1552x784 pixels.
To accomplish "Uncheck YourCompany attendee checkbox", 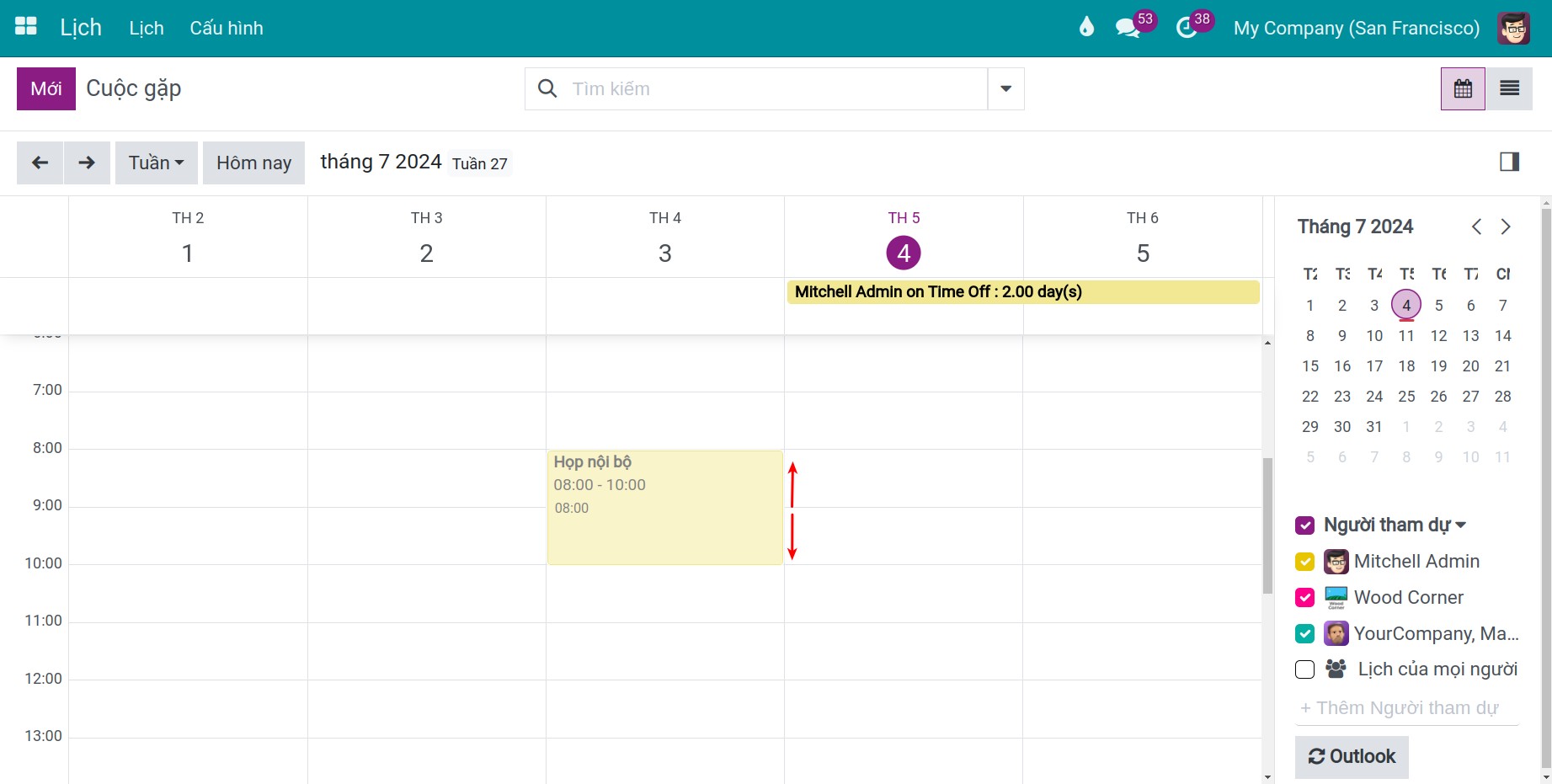I will 1304,633.
